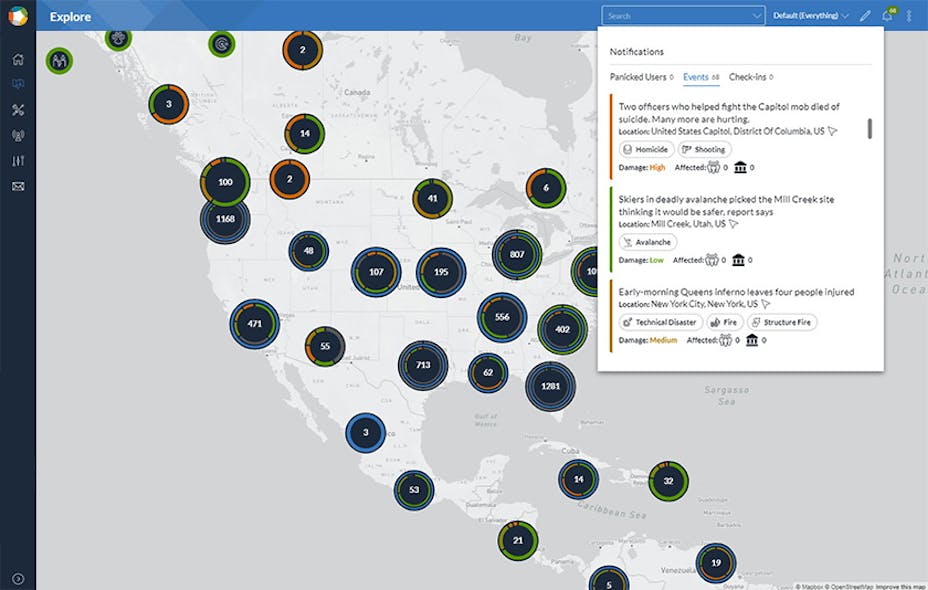Open the messages envelope icon in the sidebar
The width and height of the screenshot is (928, 590).
pos(16,185)
